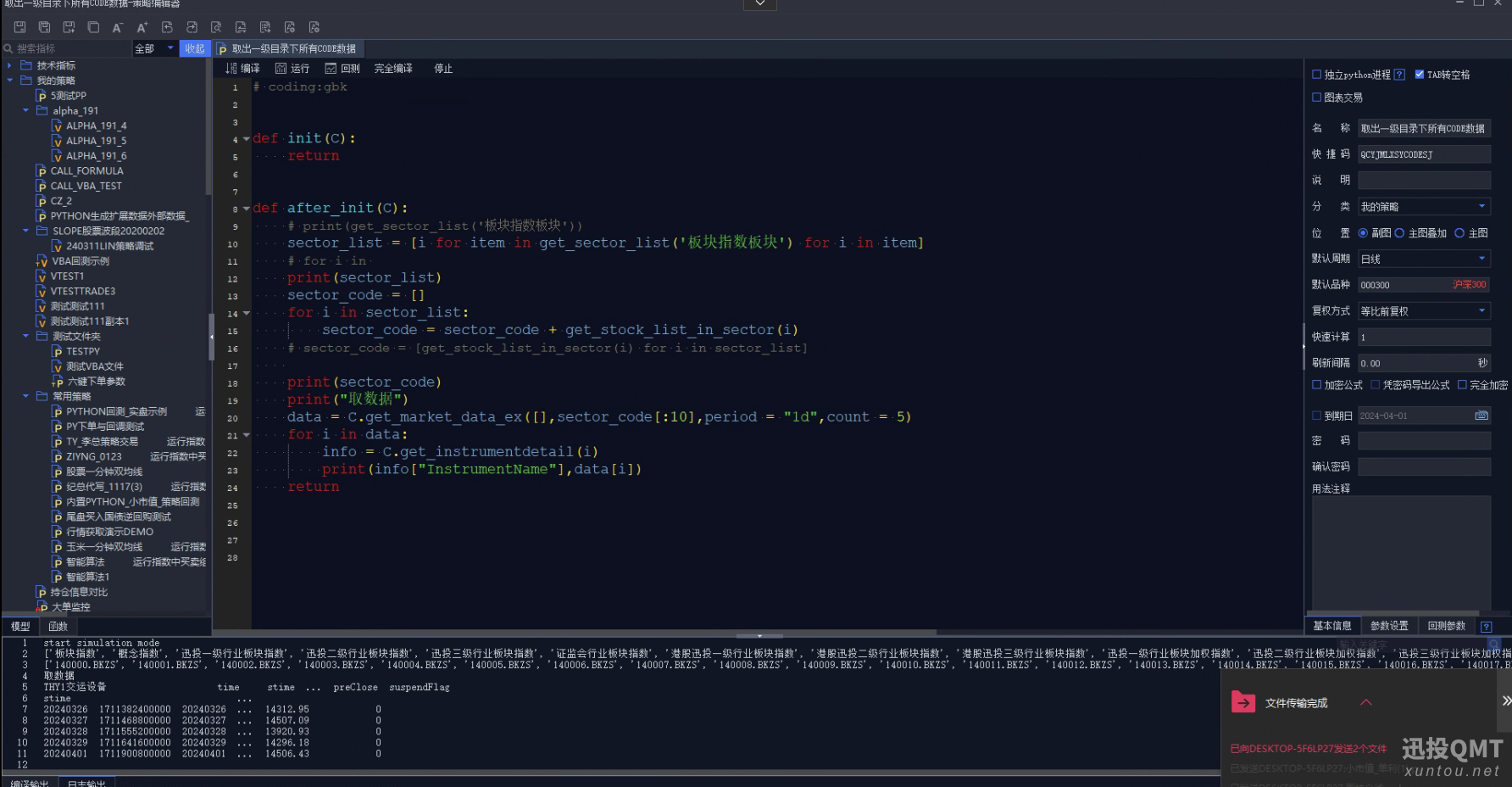Image resolution: width=1512 pixels, height=787 pixels.
Task: Select 持仓信息对比 in strategy tree
Action: coord(78,592)
